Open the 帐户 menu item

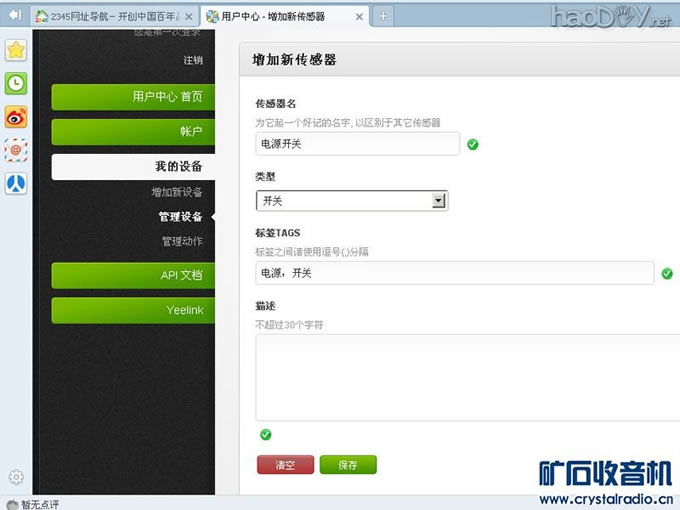[133, 131]
